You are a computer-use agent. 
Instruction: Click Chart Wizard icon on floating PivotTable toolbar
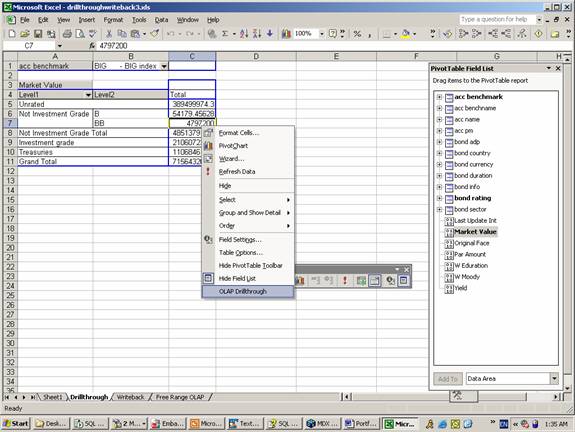300,281
